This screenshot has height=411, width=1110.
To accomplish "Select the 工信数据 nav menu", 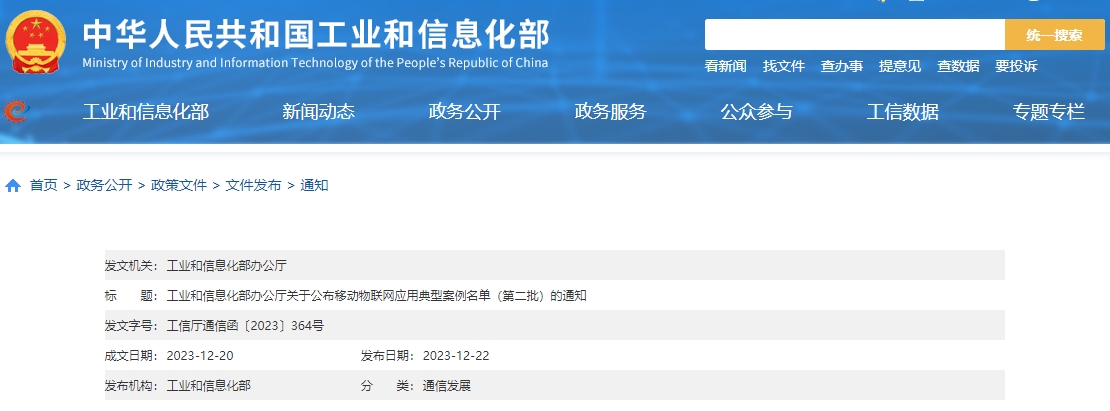I will tap(903, 112).
